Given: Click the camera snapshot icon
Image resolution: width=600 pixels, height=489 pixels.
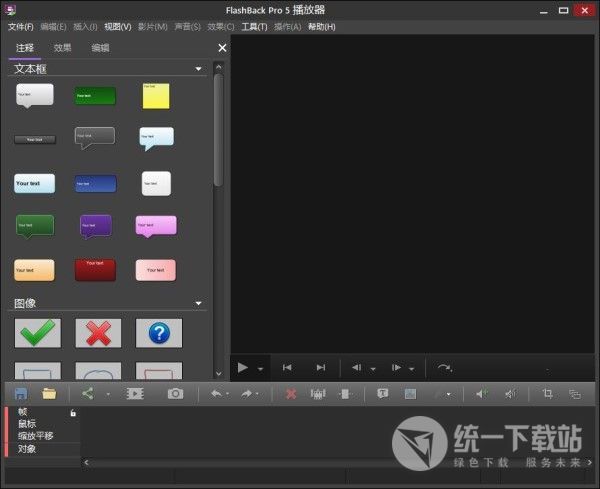Looking at the screenshot, I should [x=175, y=394].
